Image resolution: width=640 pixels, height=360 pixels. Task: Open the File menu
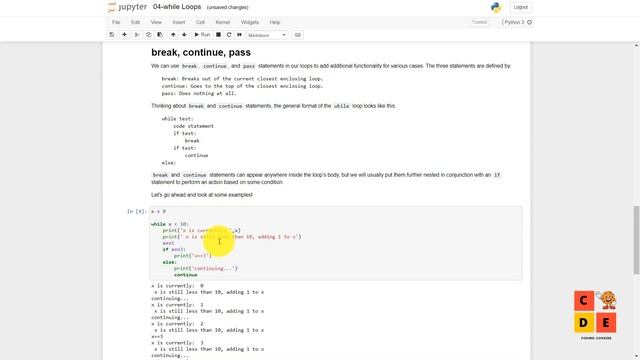tap(116, 22)
